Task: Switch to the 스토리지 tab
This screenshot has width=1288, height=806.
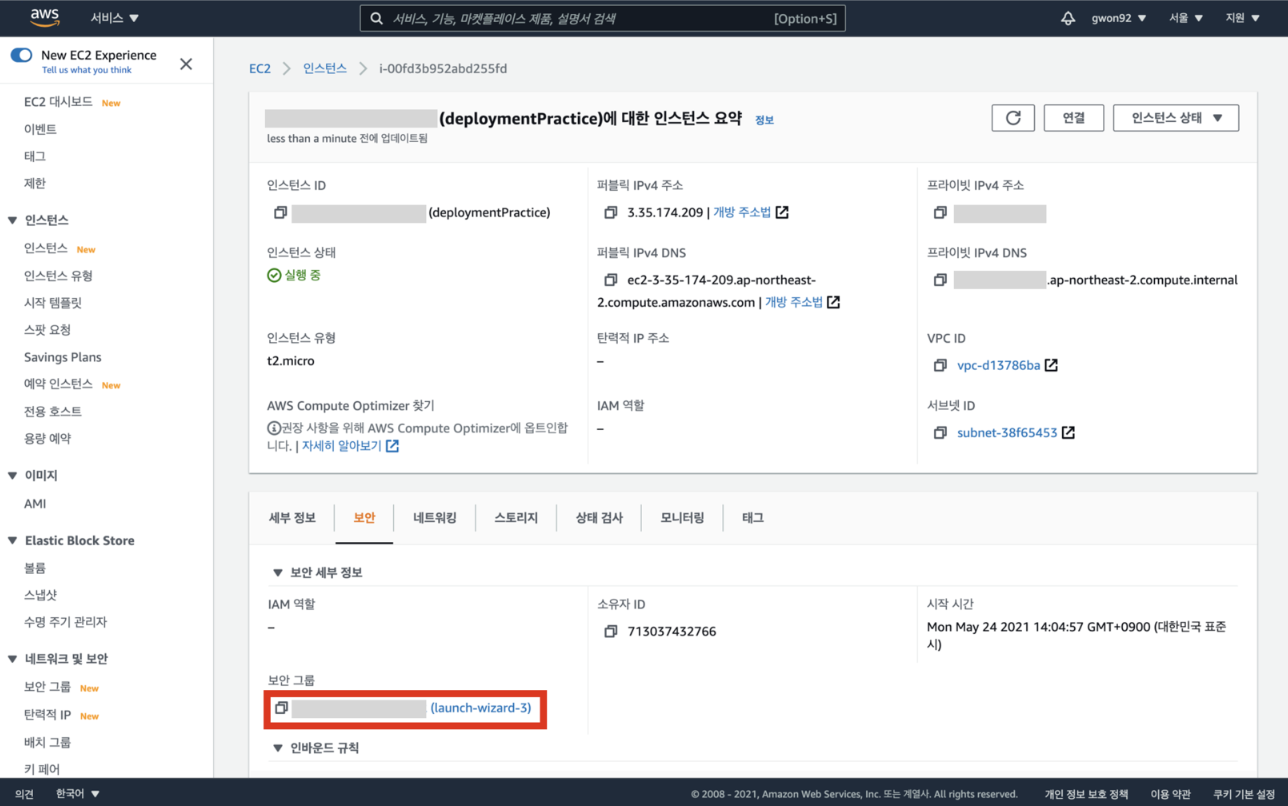Action: tap(516, 518)
